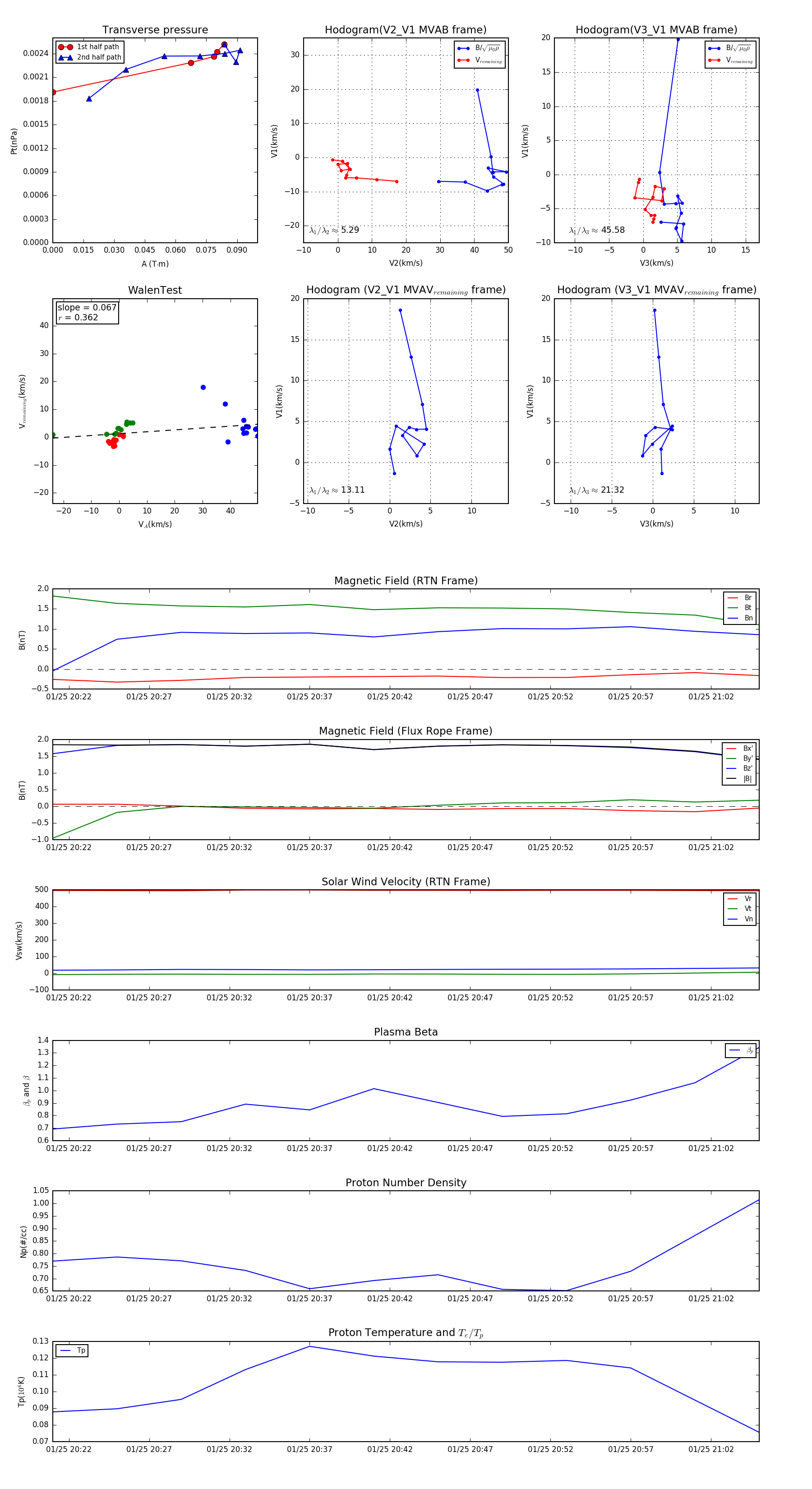Click the "B(nT)" label of Flux Rope field
The width and height of the screenshot is (812, 1489).
coord(22,790)
